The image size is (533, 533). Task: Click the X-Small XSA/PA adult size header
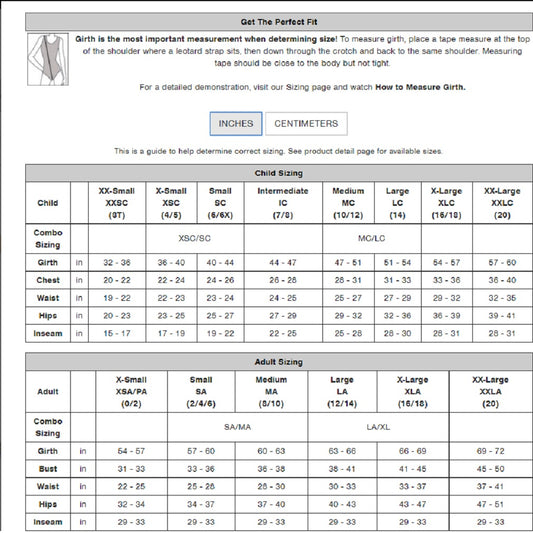(x=132, y=392)
